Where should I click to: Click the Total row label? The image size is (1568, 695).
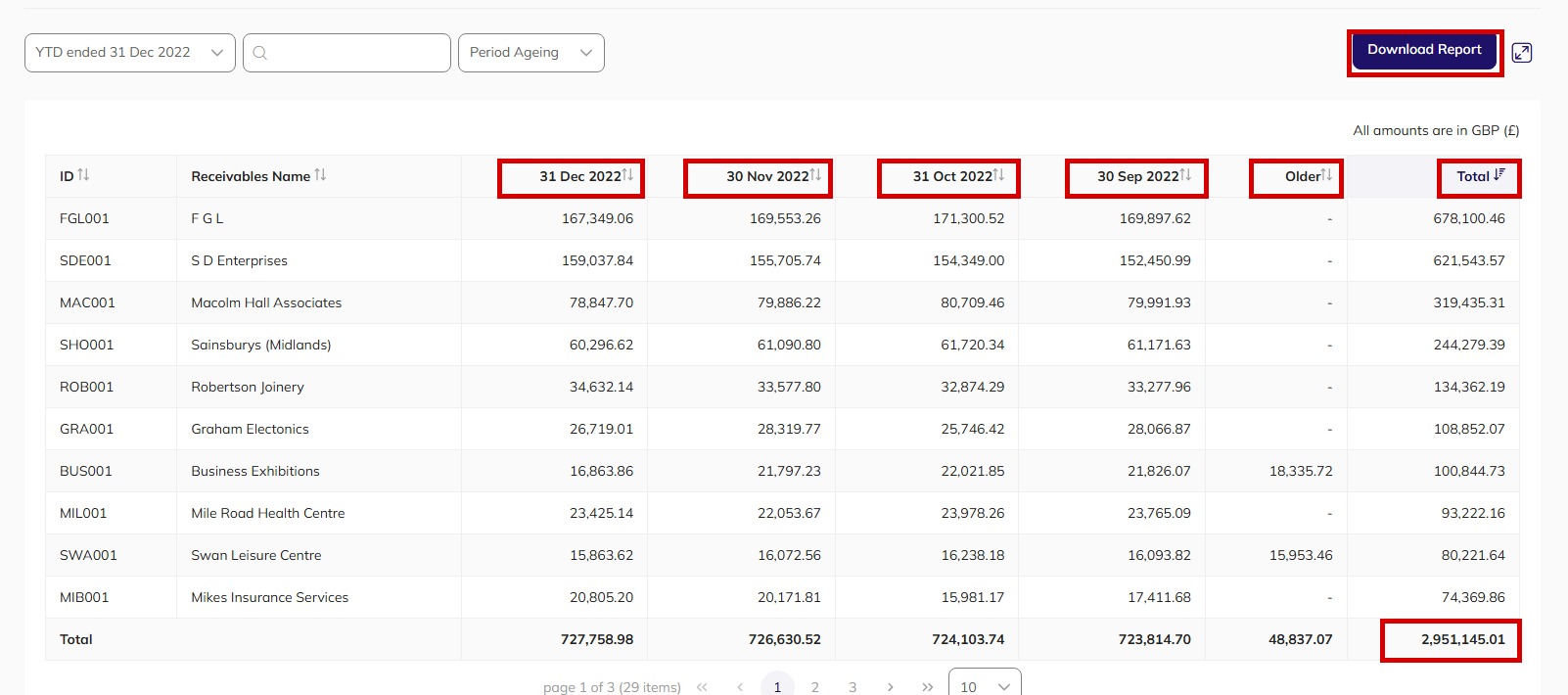76,639
